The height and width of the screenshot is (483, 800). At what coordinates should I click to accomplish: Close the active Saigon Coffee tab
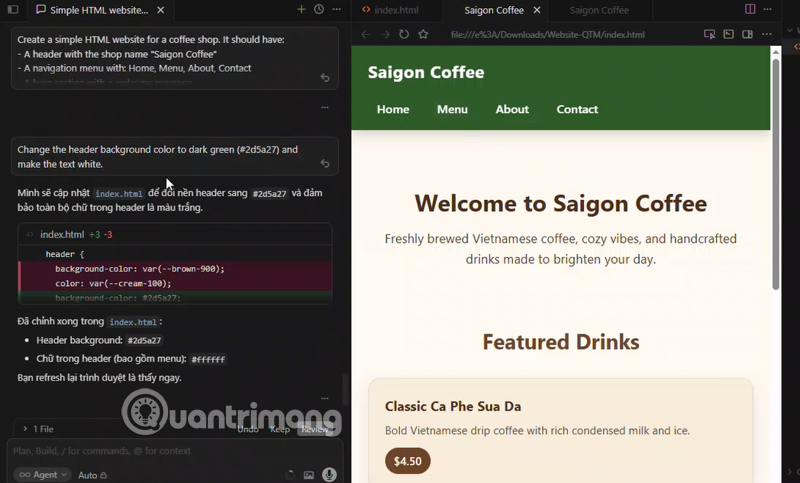(x=537, y=10)
